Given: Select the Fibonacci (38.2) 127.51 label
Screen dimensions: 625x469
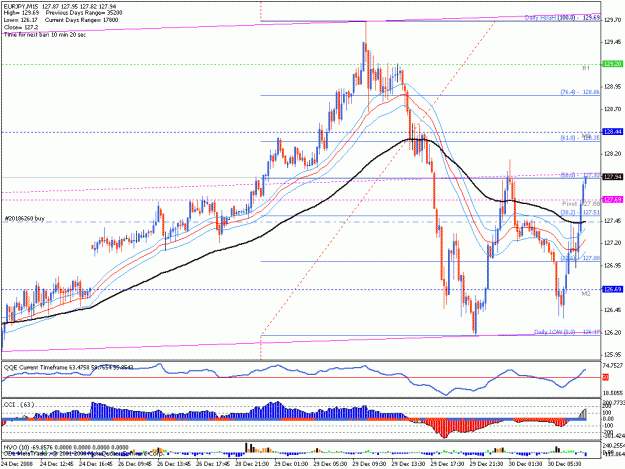Looking at the screenshot, I should [580, 212].
